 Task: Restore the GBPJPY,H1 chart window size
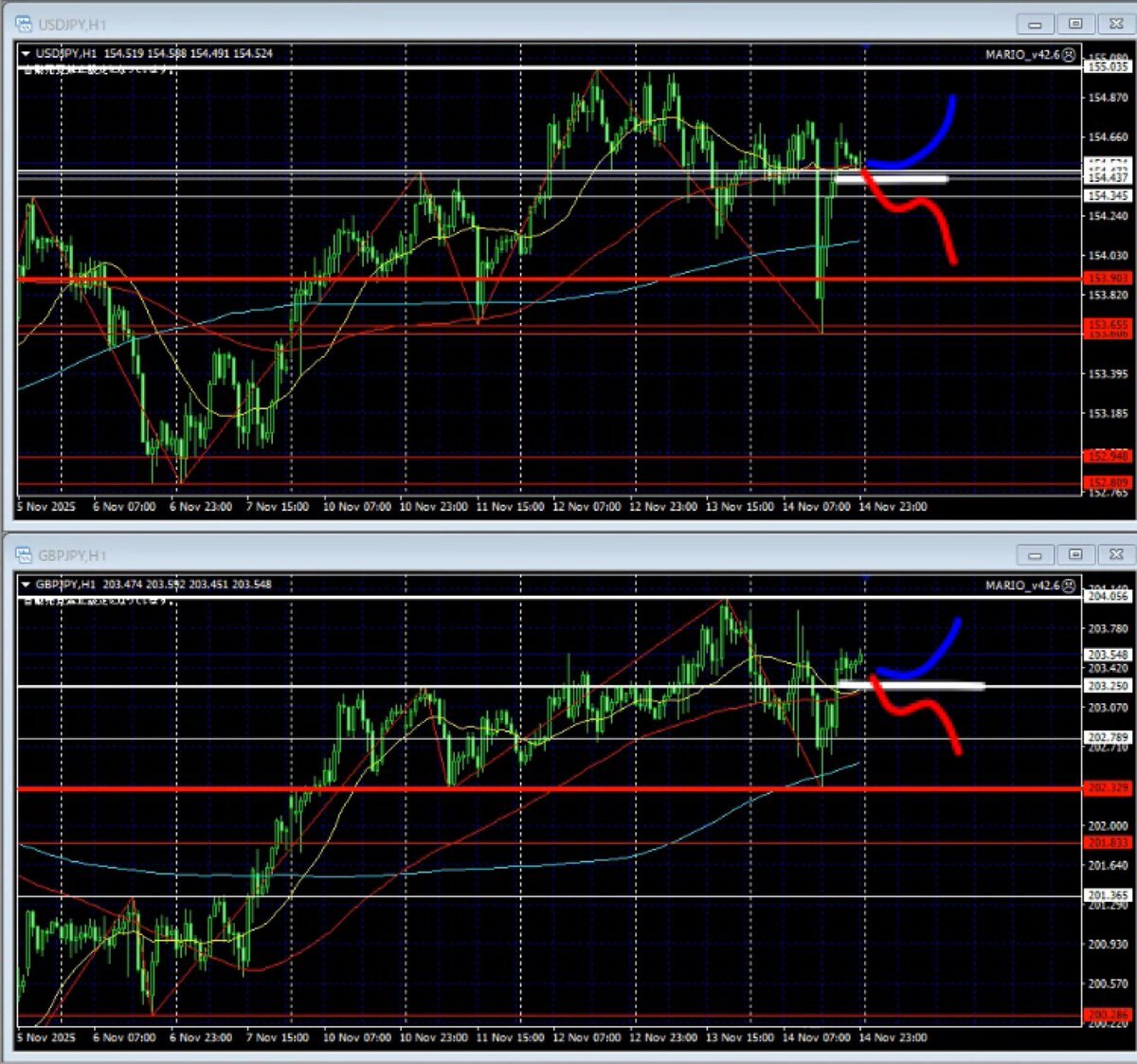[x=1075, y=554]
